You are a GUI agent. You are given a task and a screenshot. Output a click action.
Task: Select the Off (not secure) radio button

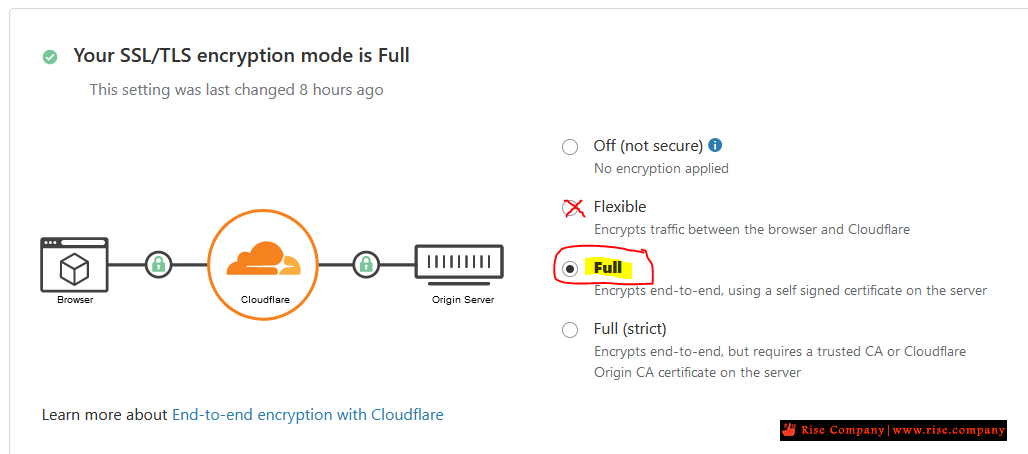tap(570, 147)
